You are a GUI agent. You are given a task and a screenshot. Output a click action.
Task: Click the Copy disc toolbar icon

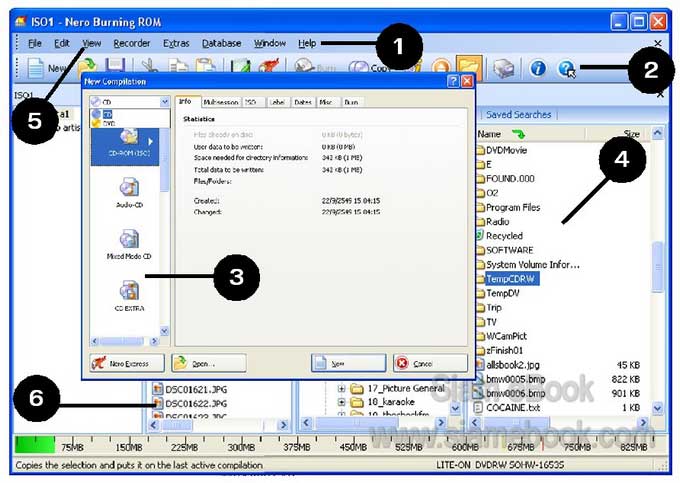[x=359, y=67]
